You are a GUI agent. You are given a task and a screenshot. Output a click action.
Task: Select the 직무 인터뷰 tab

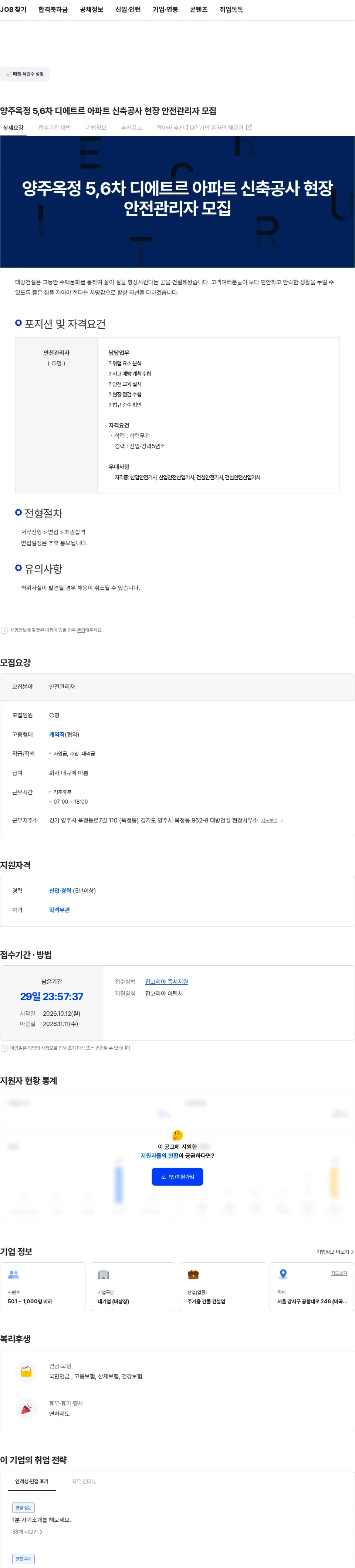pyautogui.click(x=84, y=1481)
